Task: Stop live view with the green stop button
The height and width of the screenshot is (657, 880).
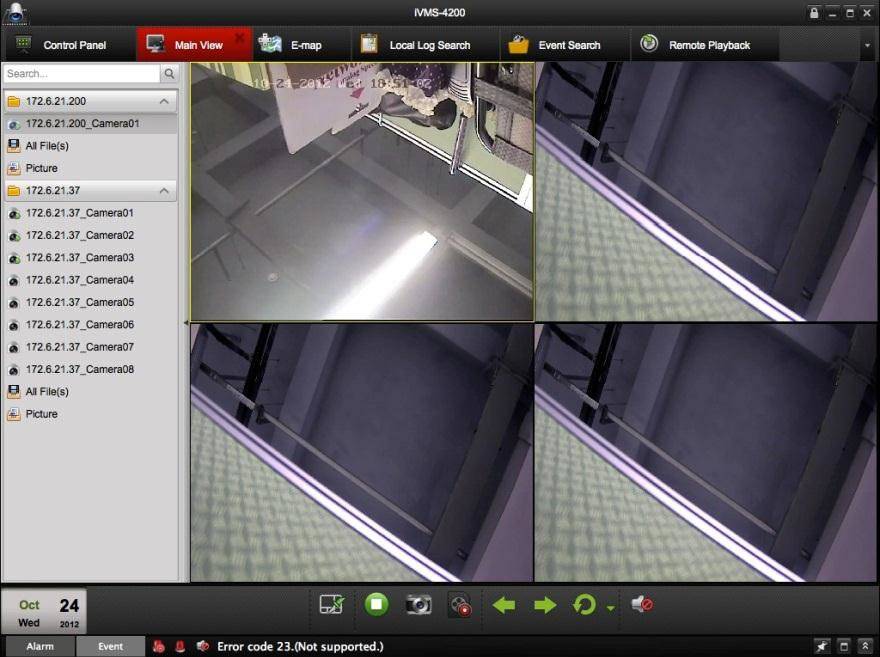Action: click(376, 604)
